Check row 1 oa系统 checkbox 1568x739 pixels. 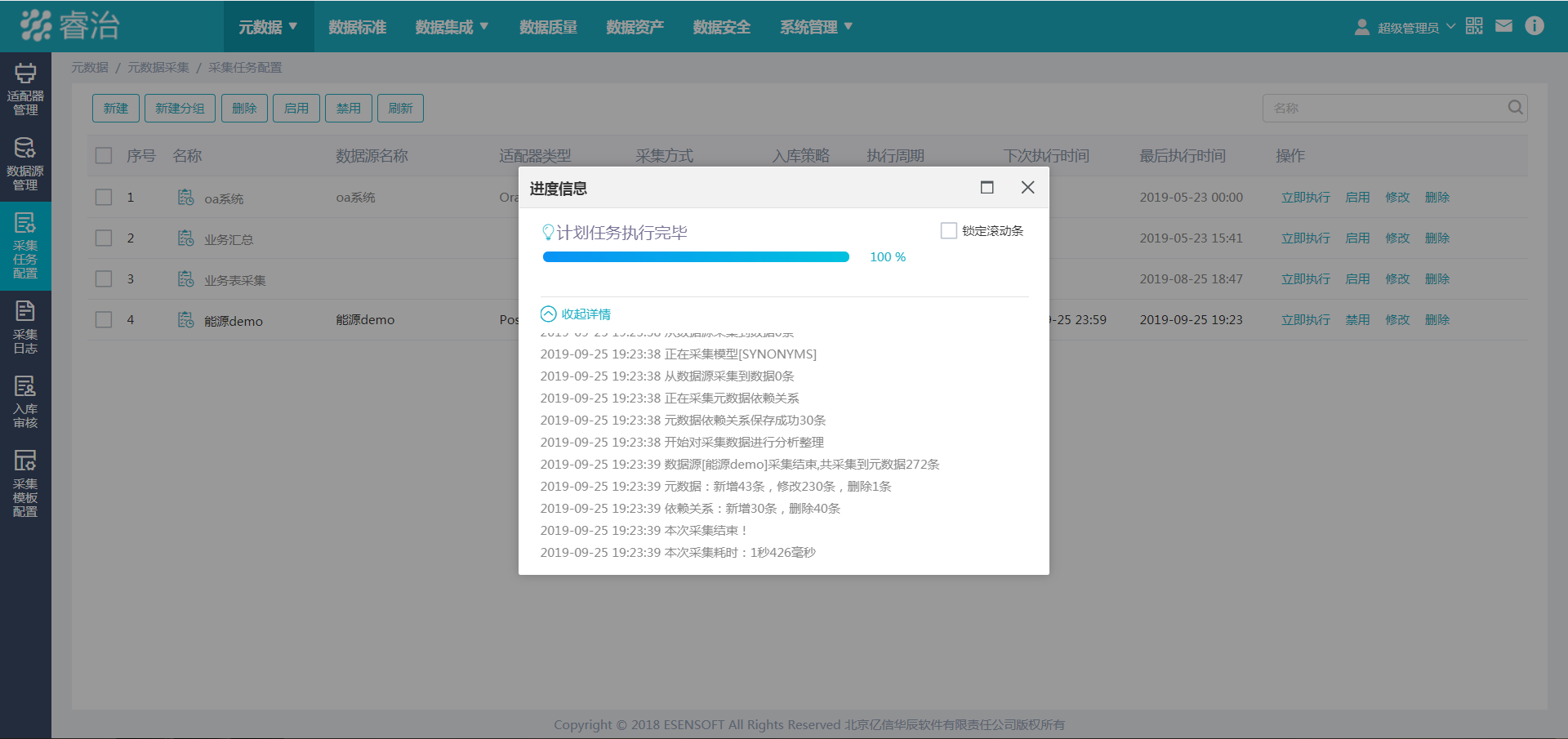[104, 197]
